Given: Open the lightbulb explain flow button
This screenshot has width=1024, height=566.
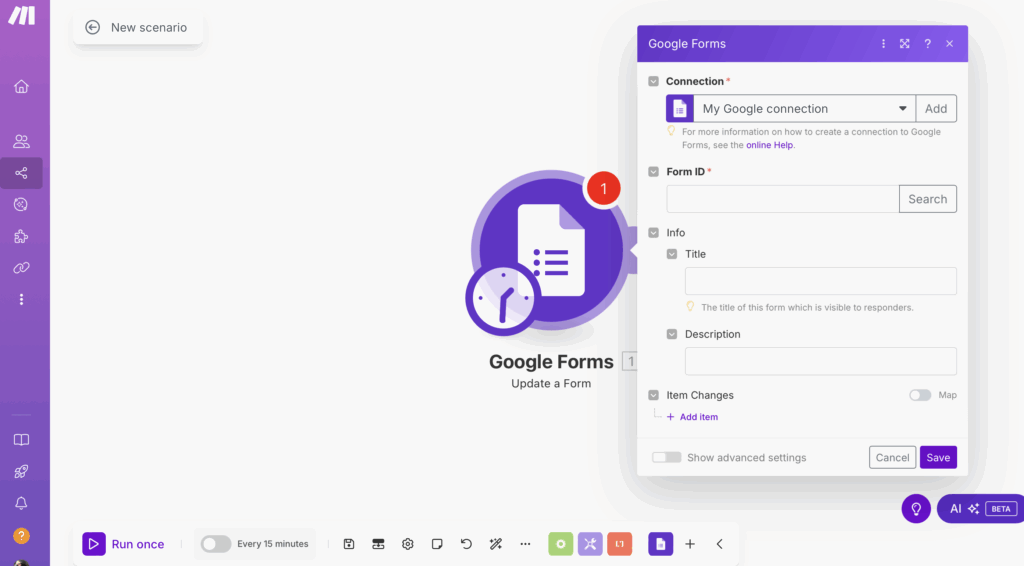Looking at the screenshot, I should pos(916,509).
